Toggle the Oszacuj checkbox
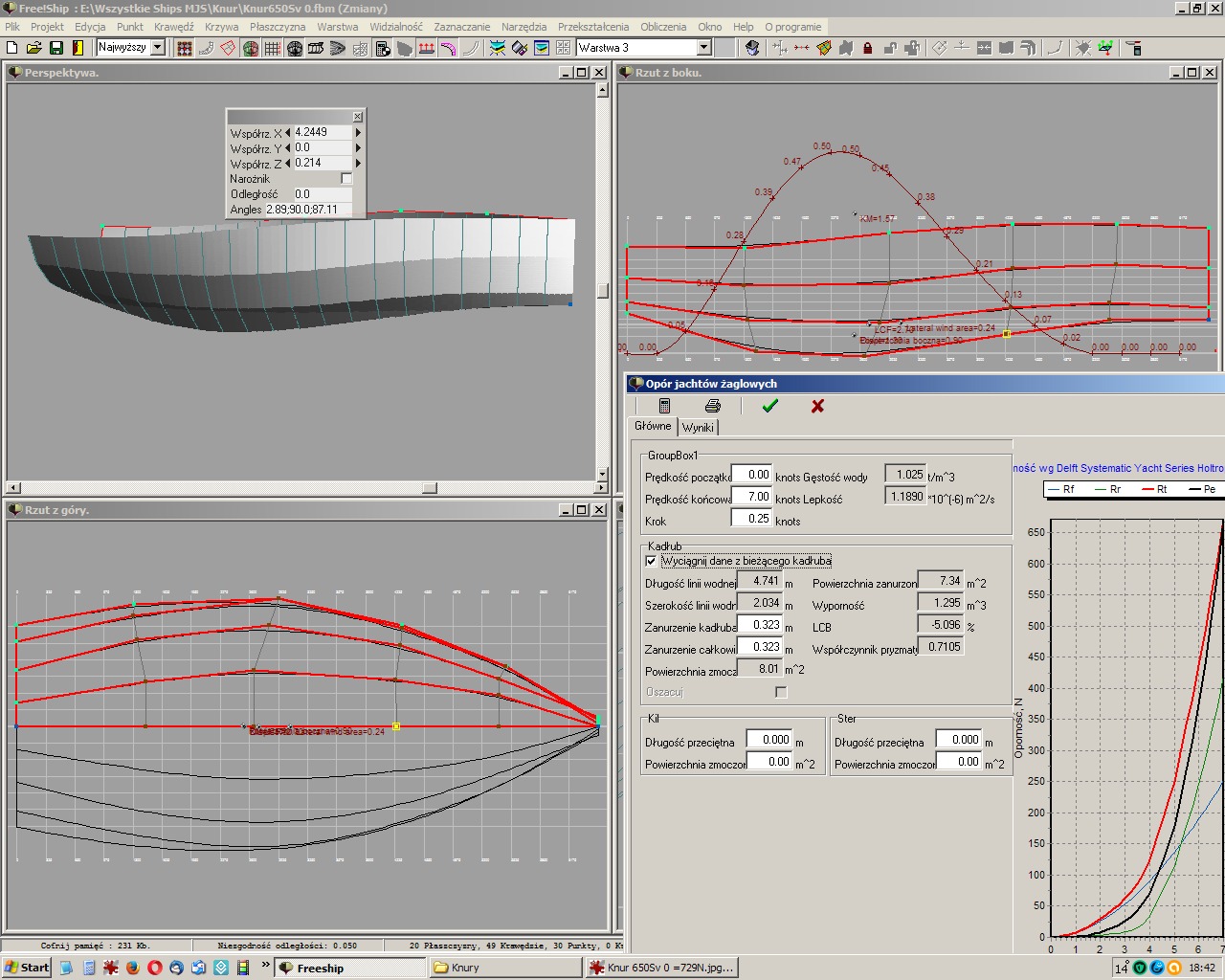This screenshot has width=1225, height=980. (781, 692)
